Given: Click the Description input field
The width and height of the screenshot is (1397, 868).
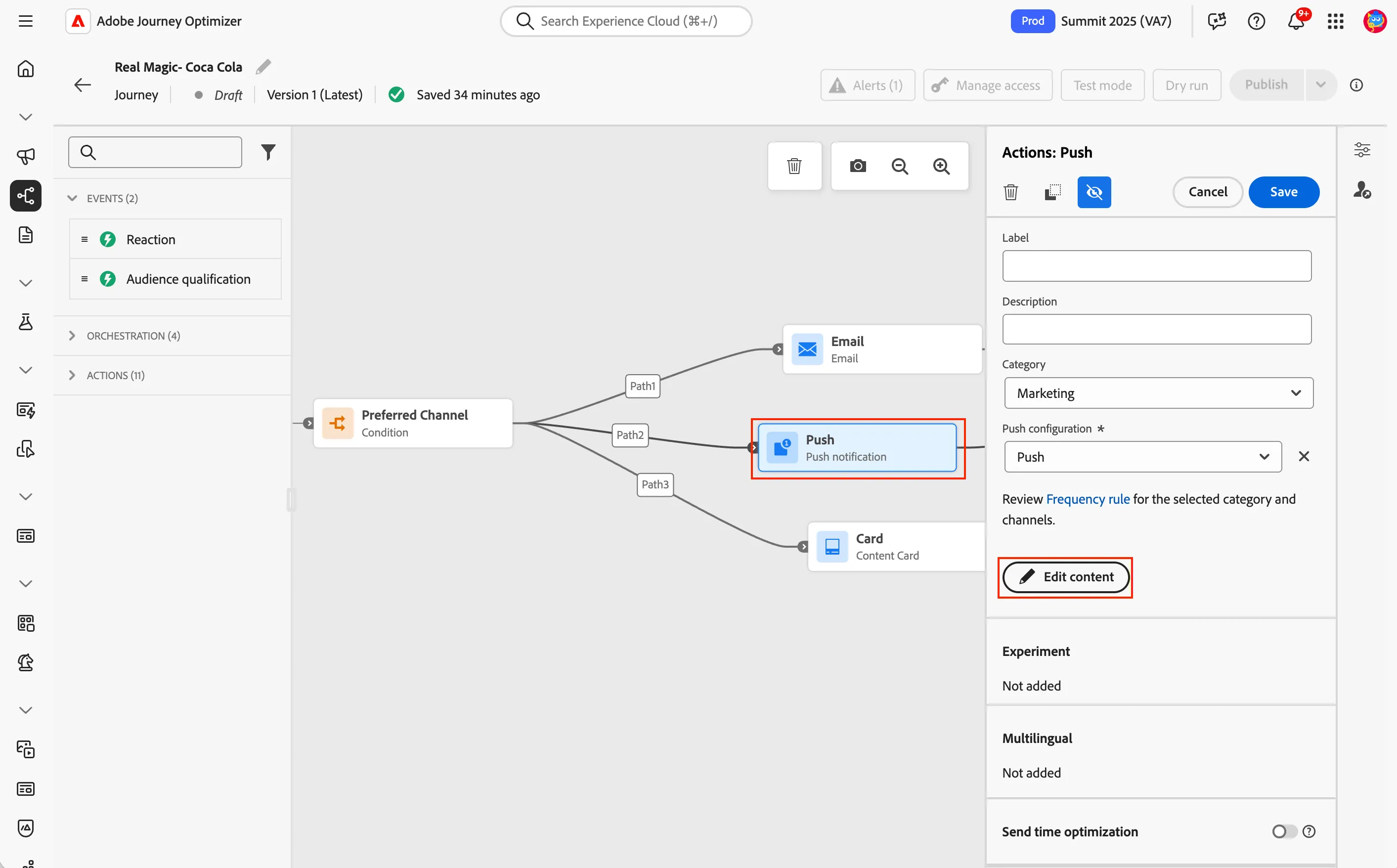Looking at the screenshot, I should [1157, 329].
